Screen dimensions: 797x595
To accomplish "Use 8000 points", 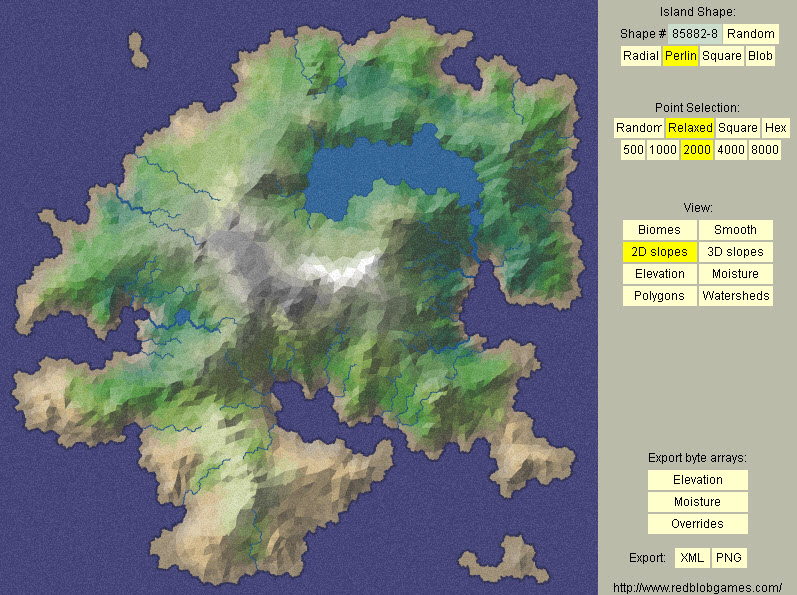I will point(764,150).
